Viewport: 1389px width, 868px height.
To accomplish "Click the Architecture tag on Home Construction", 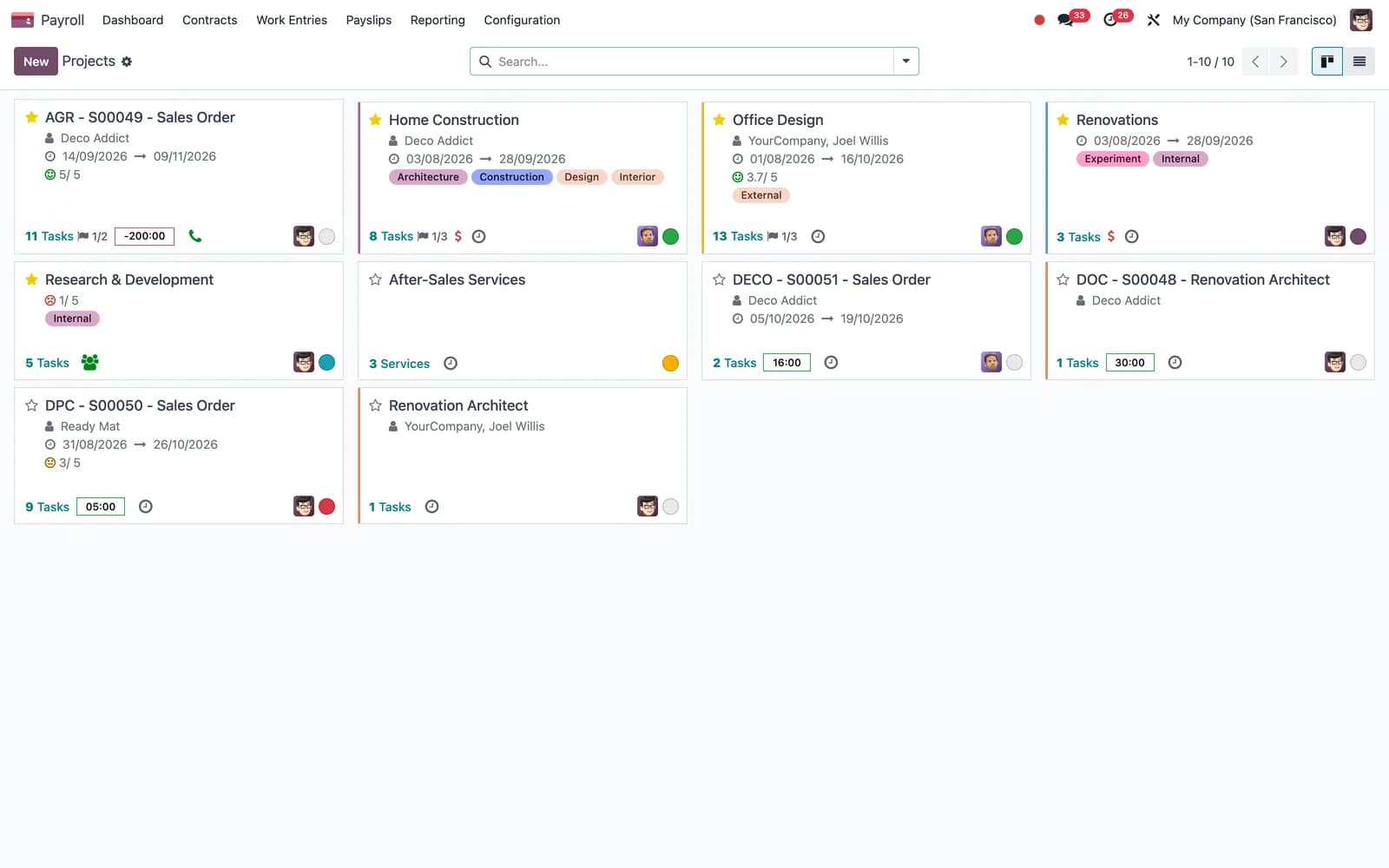I will (x=428, y=177).
